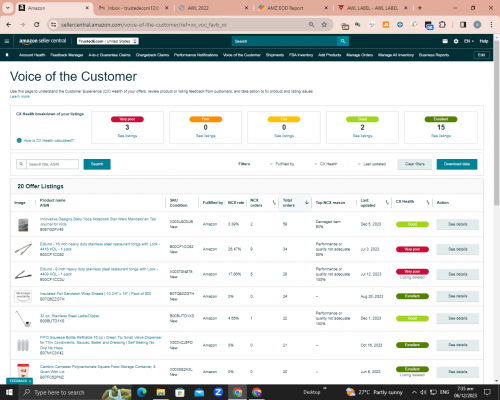Click the Edit button on navigation bar
The height and width of the screenshot is (400, 500).
pos(481,55)
